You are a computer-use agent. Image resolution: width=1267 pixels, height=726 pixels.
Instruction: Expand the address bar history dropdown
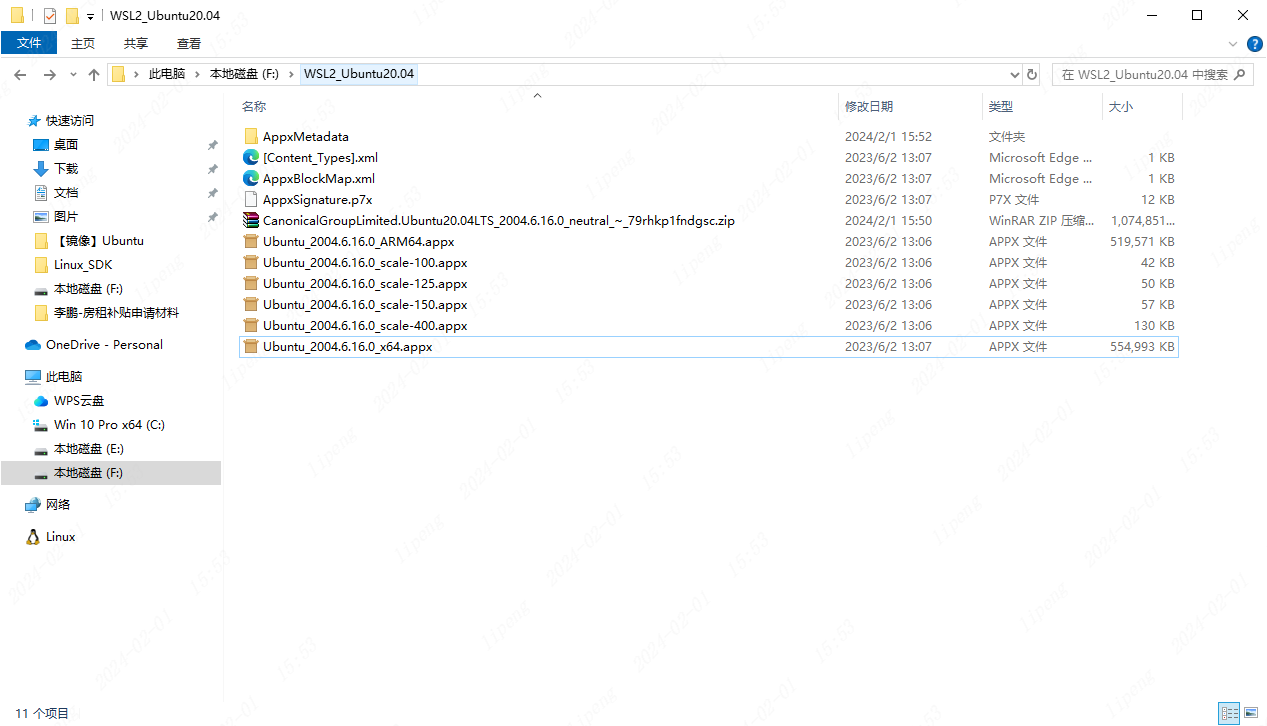coord(1014,75)
